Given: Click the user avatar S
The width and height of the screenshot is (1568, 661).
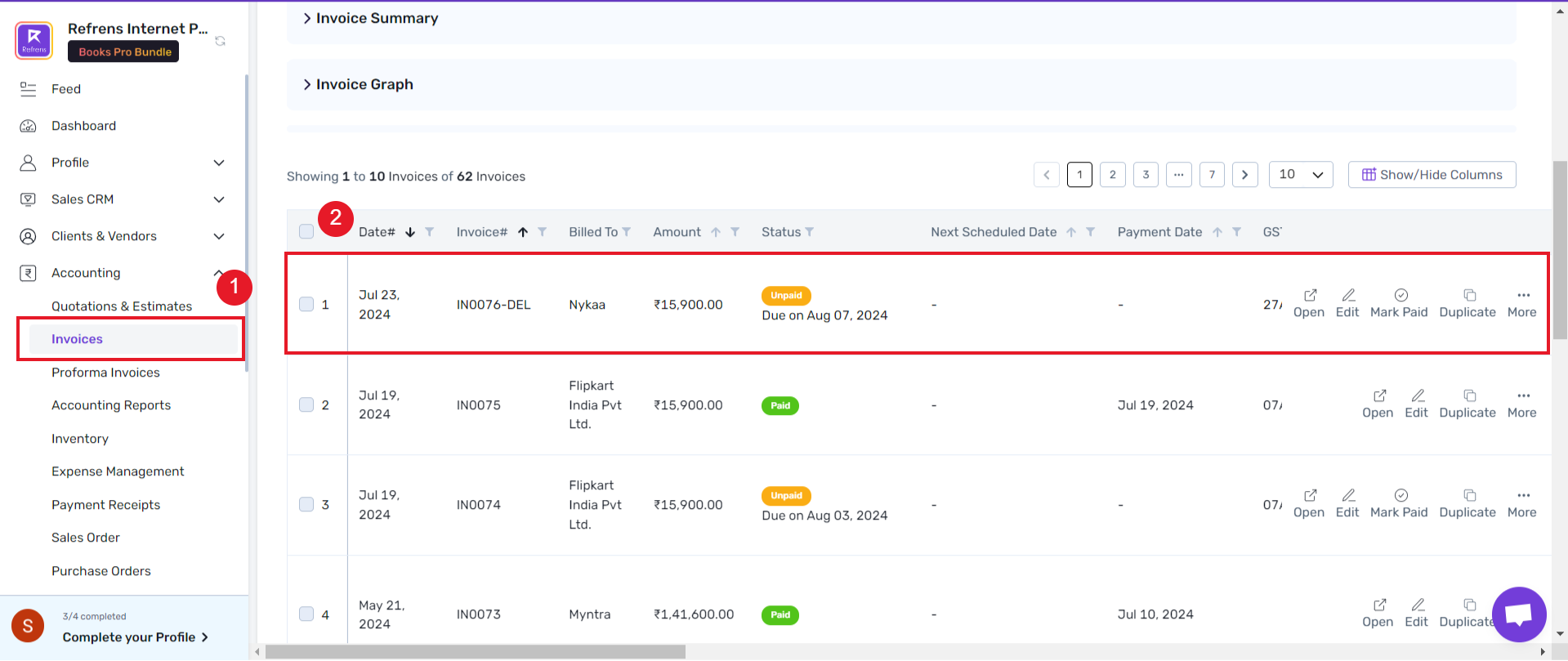Looking at the screenshot, I should (28, 626).
